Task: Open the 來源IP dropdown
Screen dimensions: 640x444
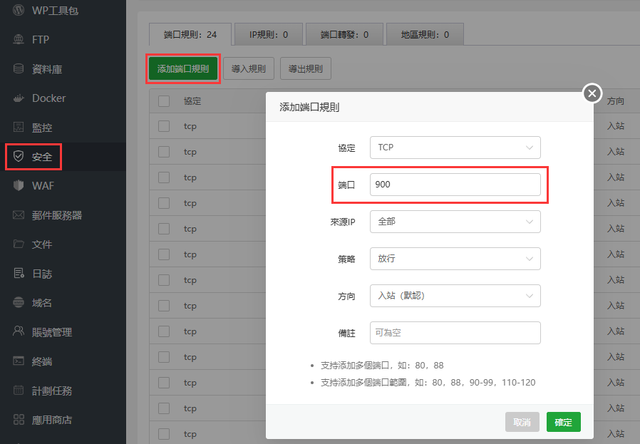Action: point(454,221)
